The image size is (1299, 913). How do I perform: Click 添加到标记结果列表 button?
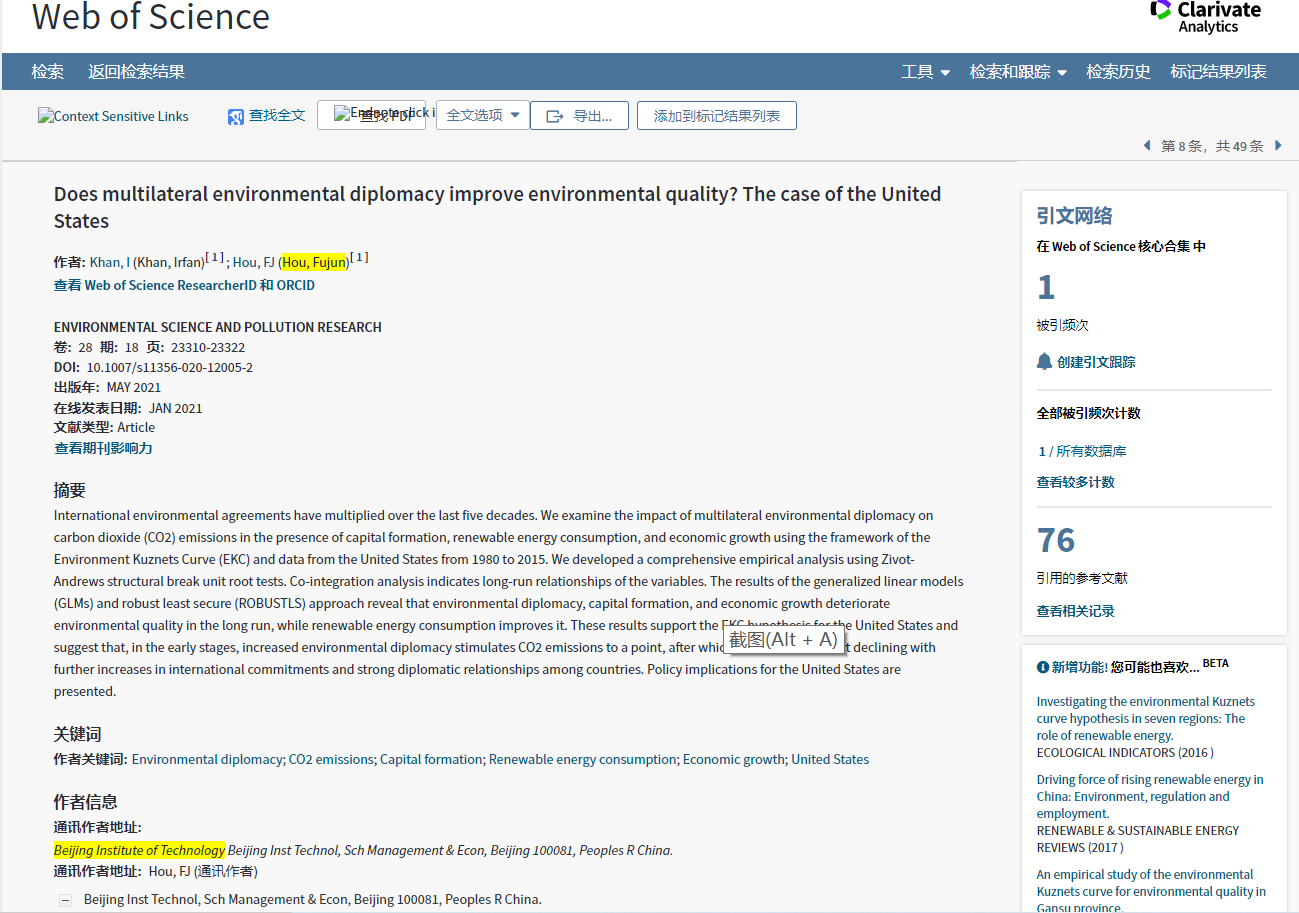(716, 116)
